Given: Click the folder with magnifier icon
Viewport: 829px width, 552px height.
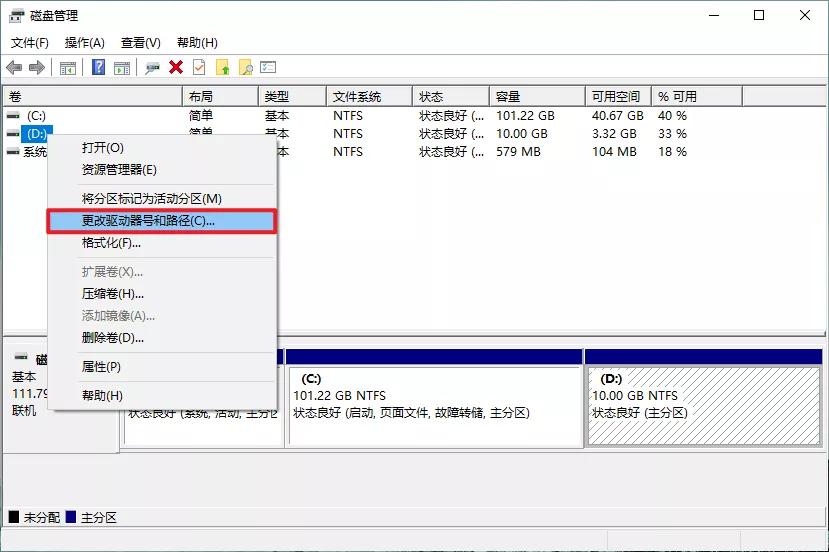Looking at the screenshot, I should (x=245, y=67).
